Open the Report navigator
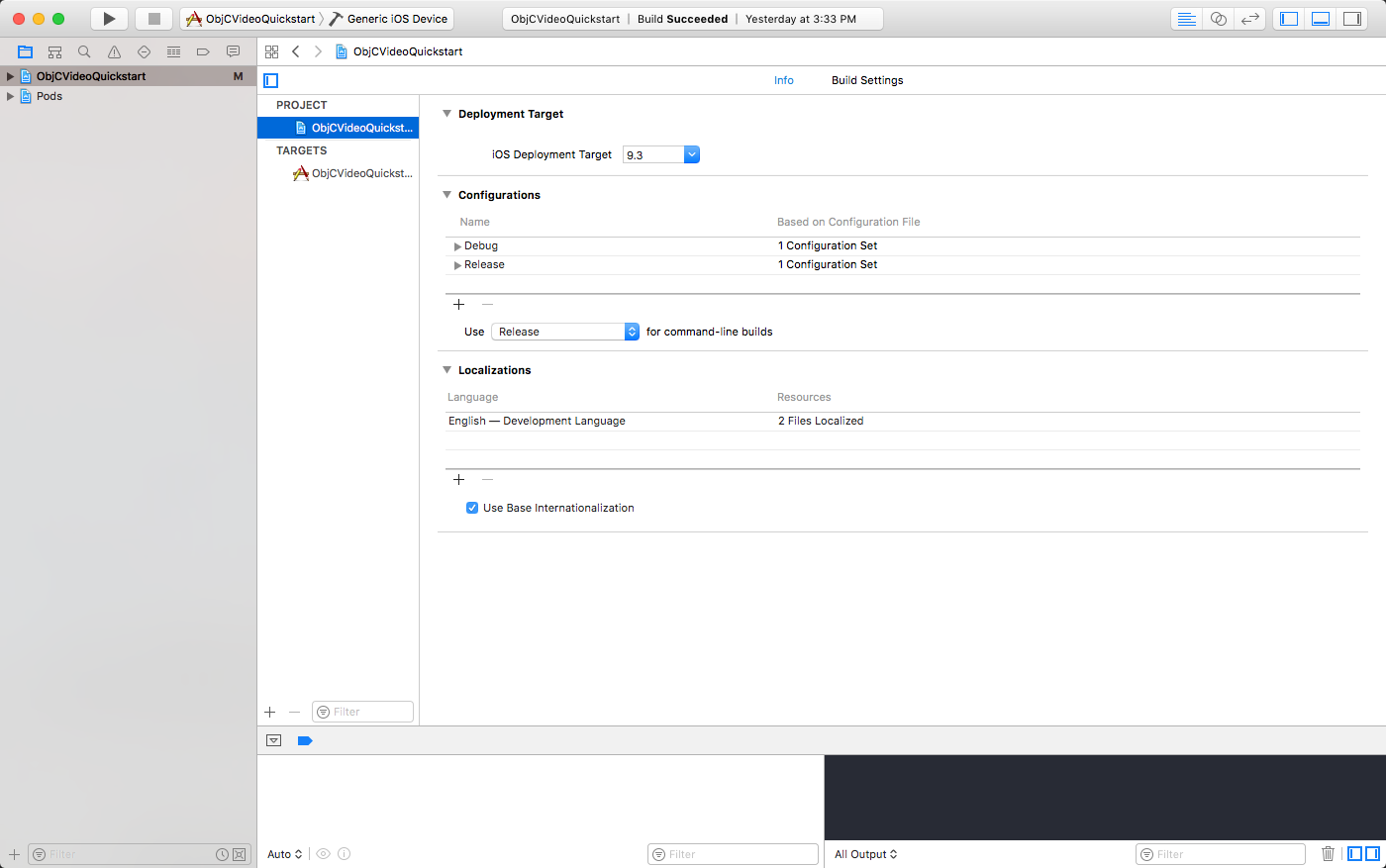 (233, 51)
